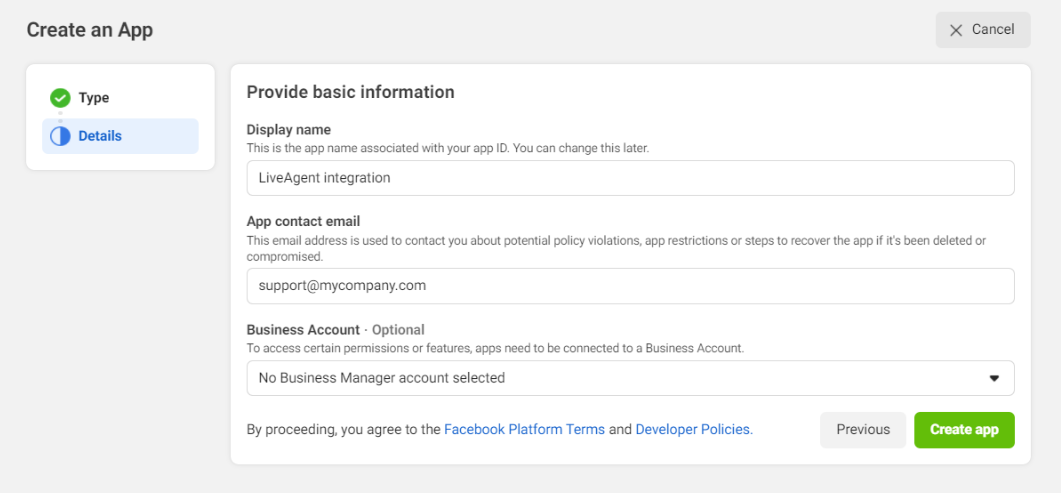Screen dimensions: 1061x493
Task: Focus the Display name field with 'LiveAgent integration'
Action: point(630,178)
